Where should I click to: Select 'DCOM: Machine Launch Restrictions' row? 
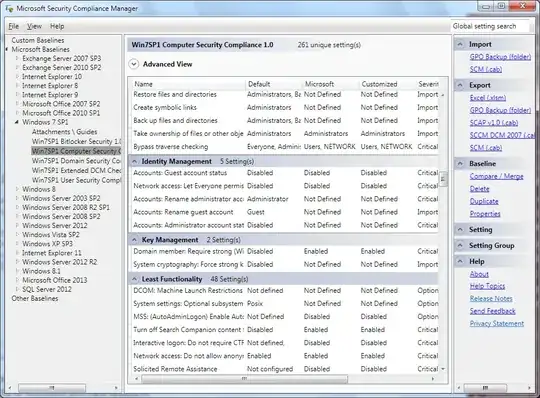pos(285,291)
